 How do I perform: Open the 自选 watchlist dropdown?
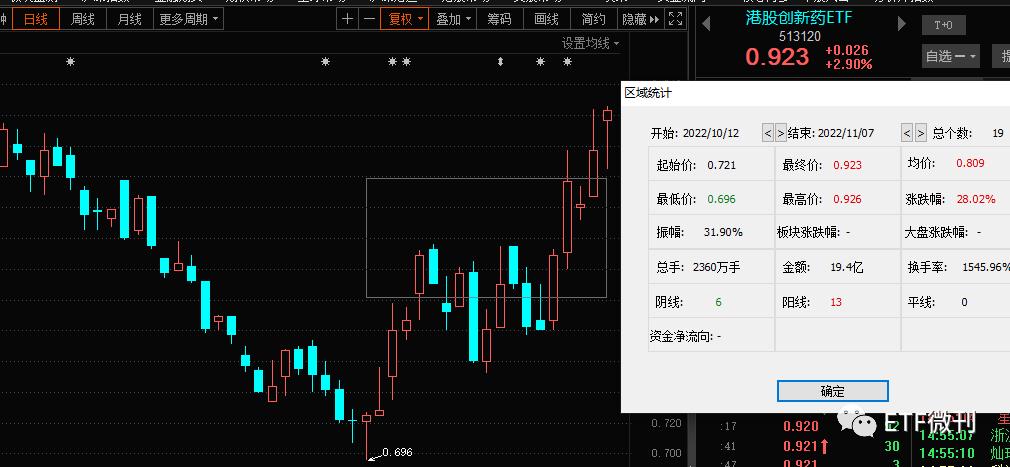pos(951,56)
